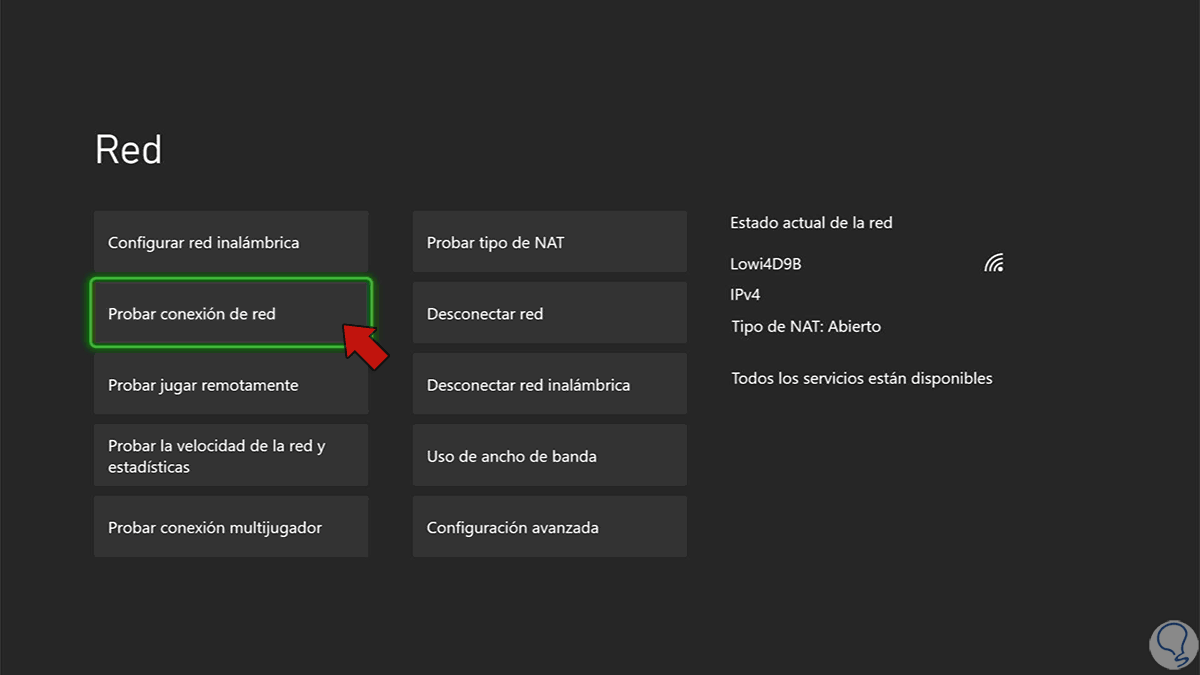Select Desconectar red option

click(x=549, y=314)
